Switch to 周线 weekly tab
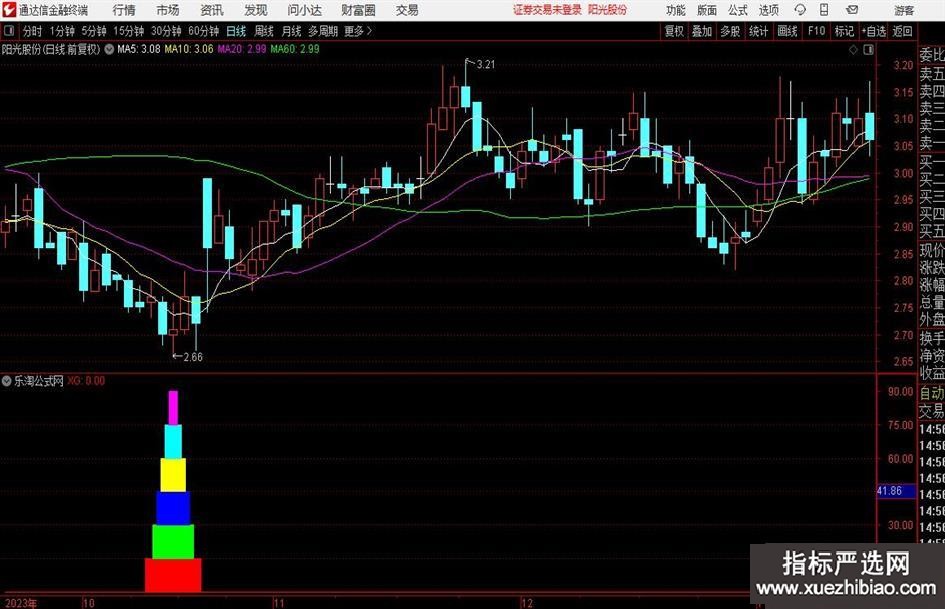The image size is (945, 609). click(264, 31)
